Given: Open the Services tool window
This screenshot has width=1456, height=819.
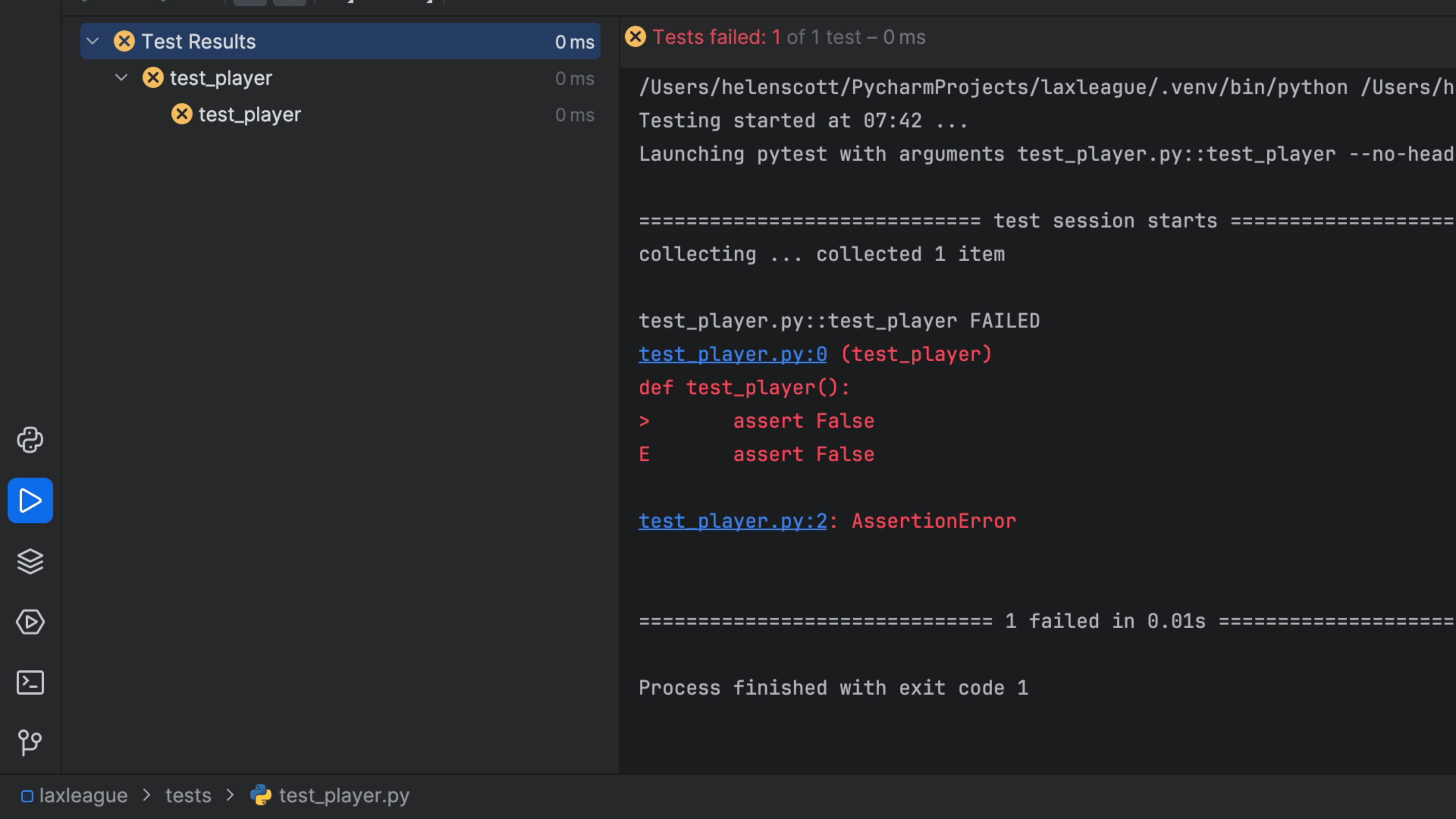Looking at the screenshot, I should coord(30,622).
